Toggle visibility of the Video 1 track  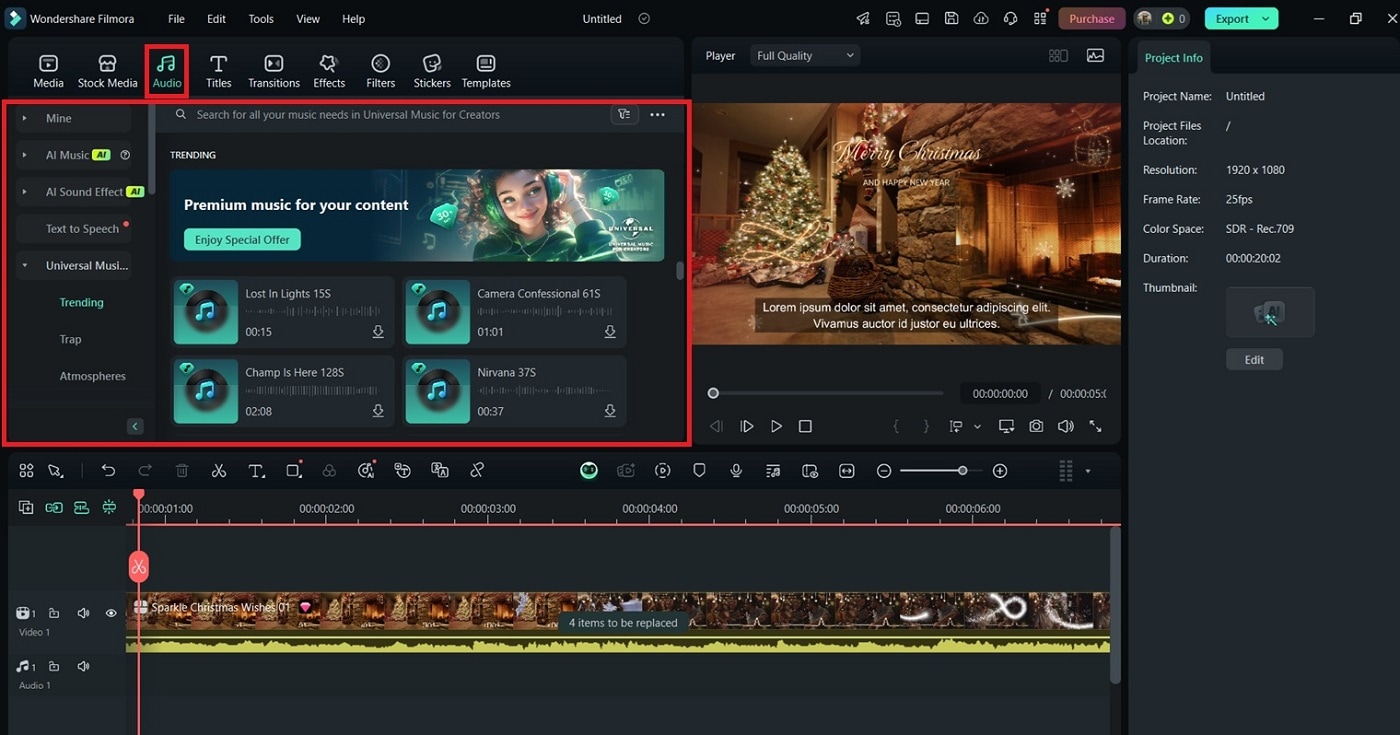tap(111, 613)
